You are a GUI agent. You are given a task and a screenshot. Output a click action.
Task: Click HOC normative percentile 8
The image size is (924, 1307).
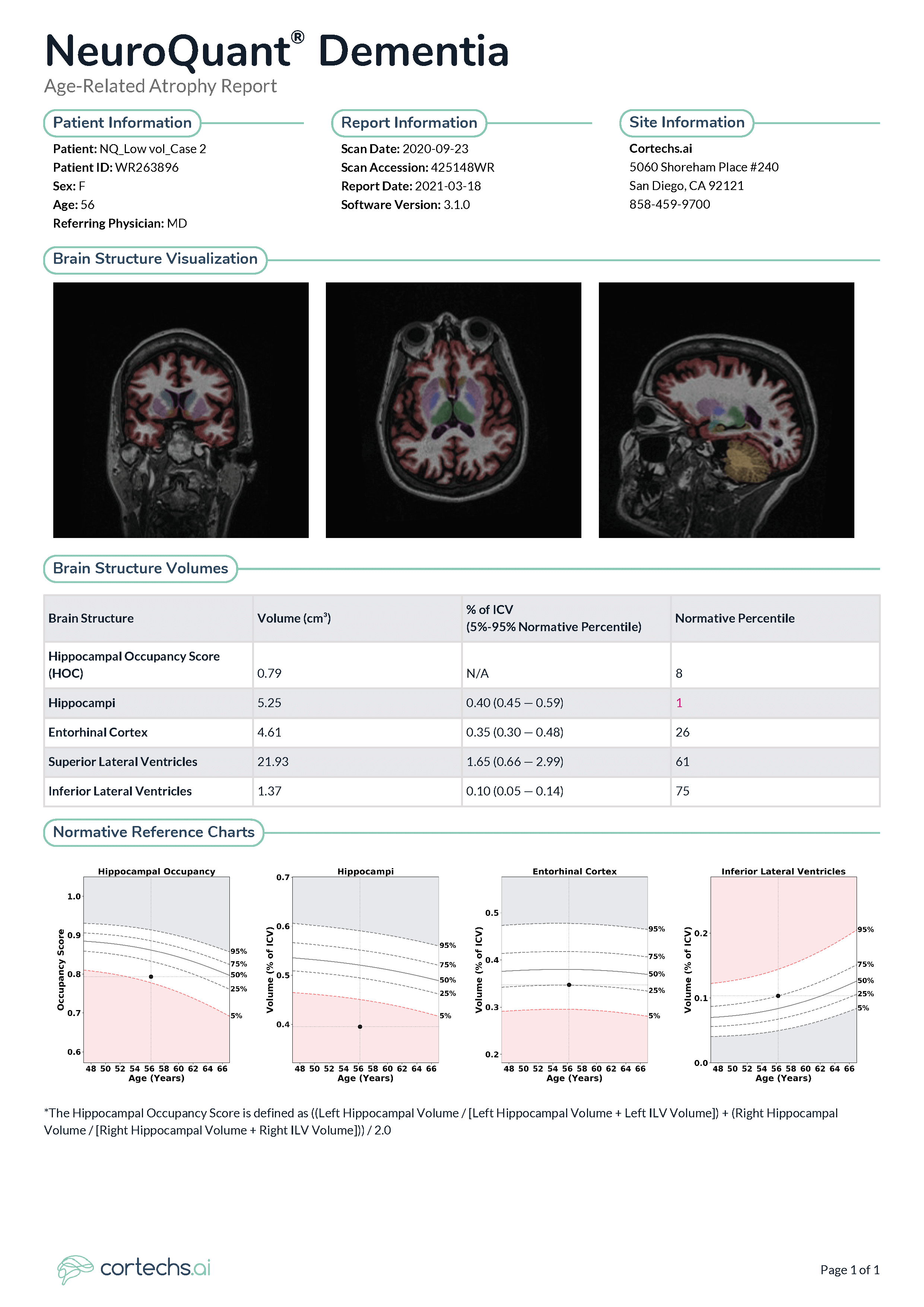tap(679, 673)
